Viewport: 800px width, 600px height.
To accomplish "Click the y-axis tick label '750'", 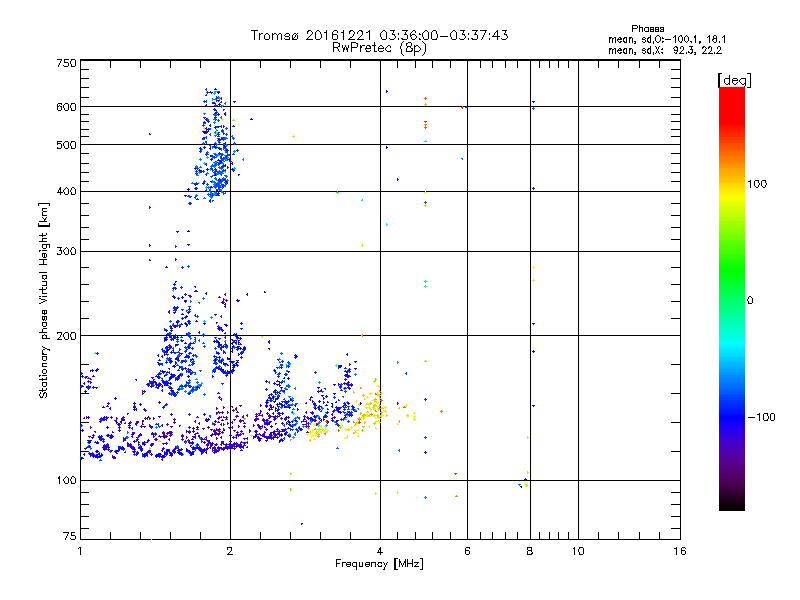I will (66, 63).
